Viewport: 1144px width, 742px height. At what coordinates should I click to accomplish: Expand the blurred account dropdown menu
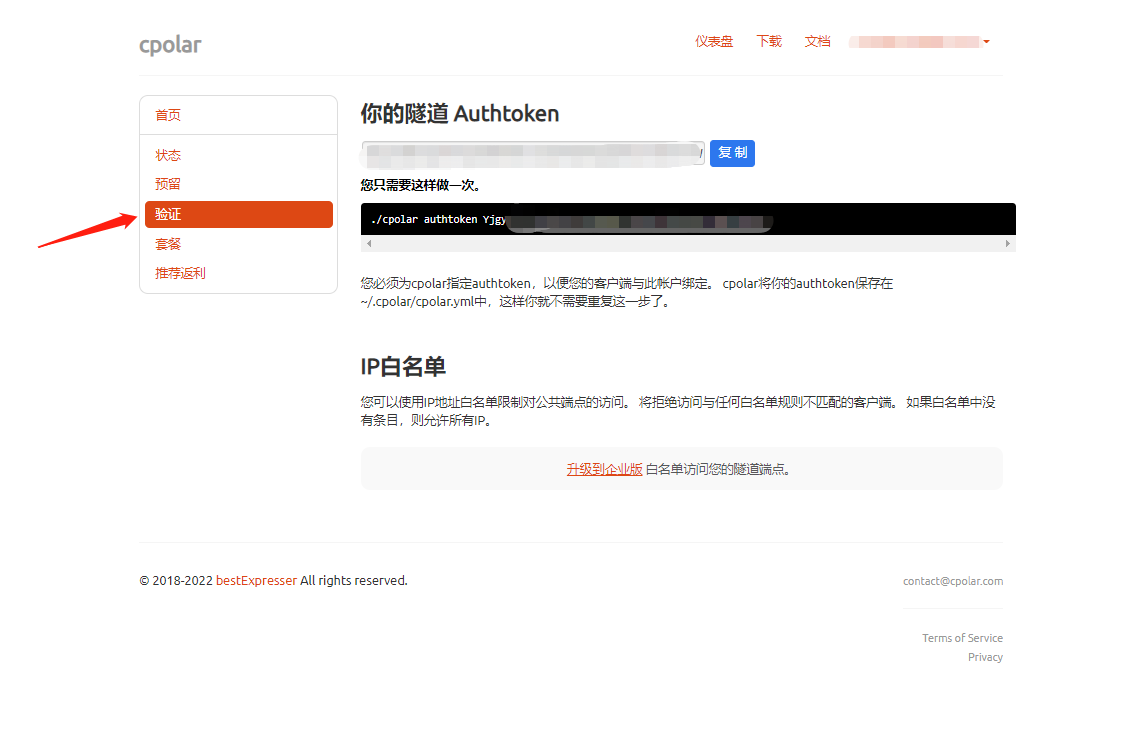click(919, 42)
